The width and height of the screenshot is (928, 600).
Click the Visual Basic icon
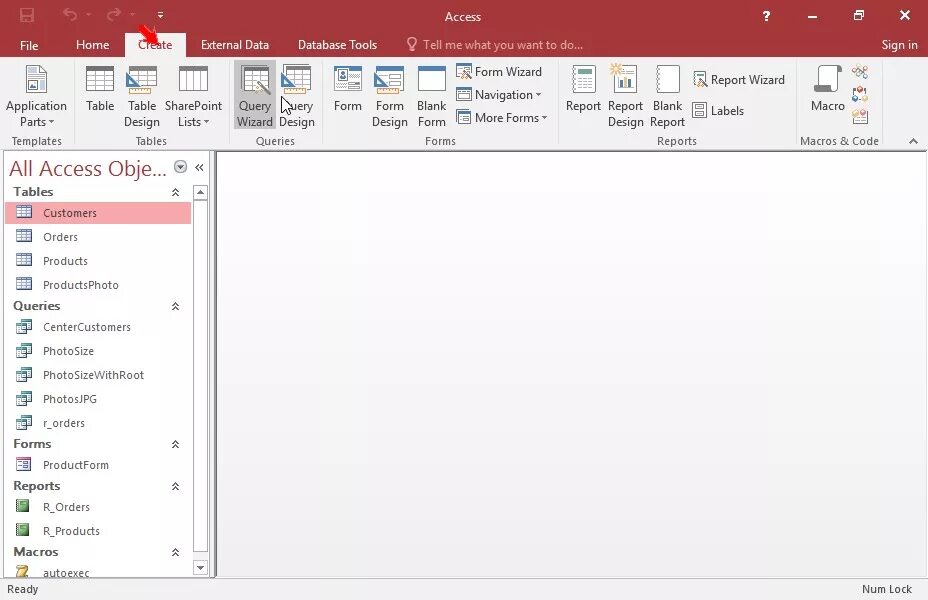860,117
